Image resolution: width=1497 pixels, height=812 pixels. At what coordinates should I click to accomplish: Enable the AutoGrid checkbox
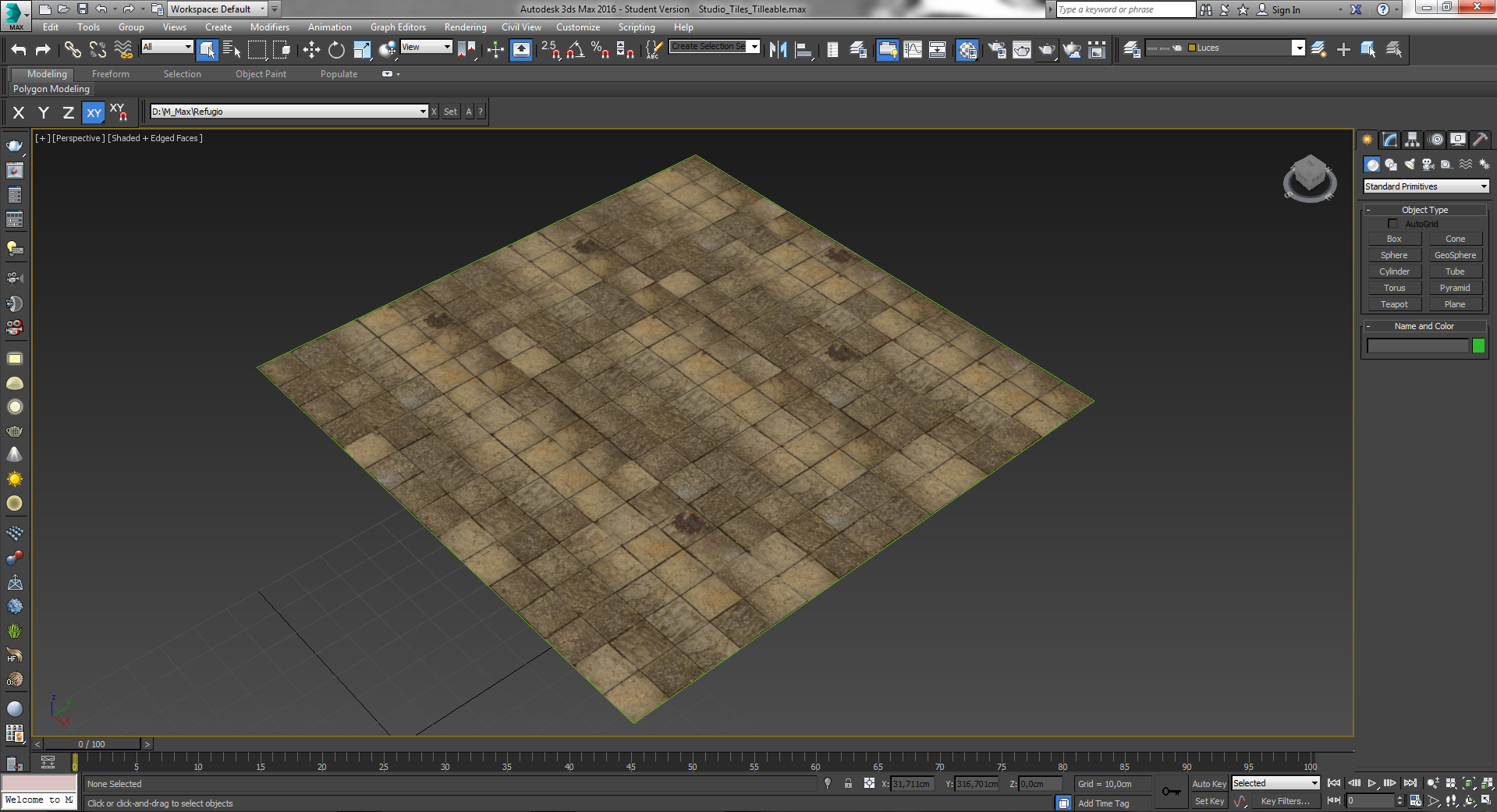point(1392,224)
